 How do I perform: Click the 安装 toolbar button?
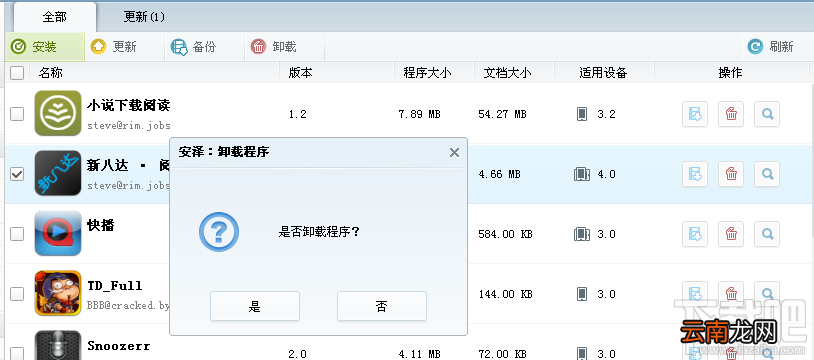(x=45, y=47)
